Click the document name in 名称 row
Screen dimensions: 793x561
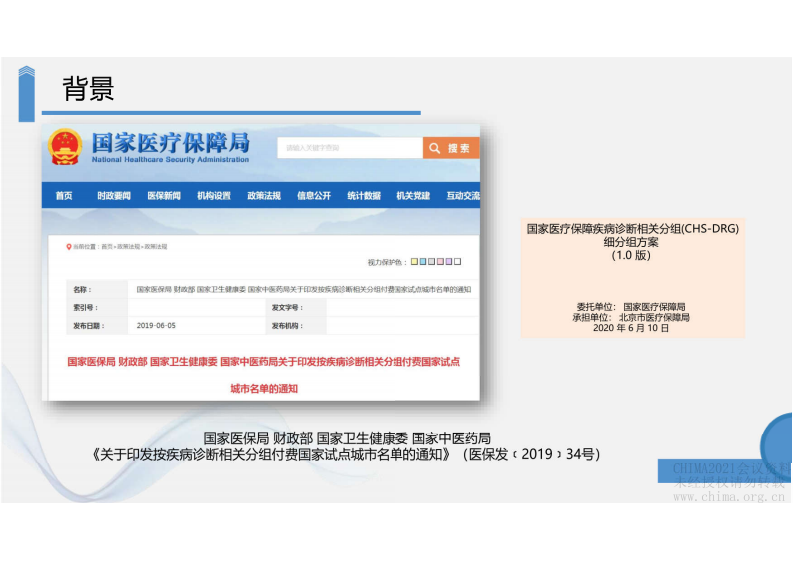click(x=303, y=289)
